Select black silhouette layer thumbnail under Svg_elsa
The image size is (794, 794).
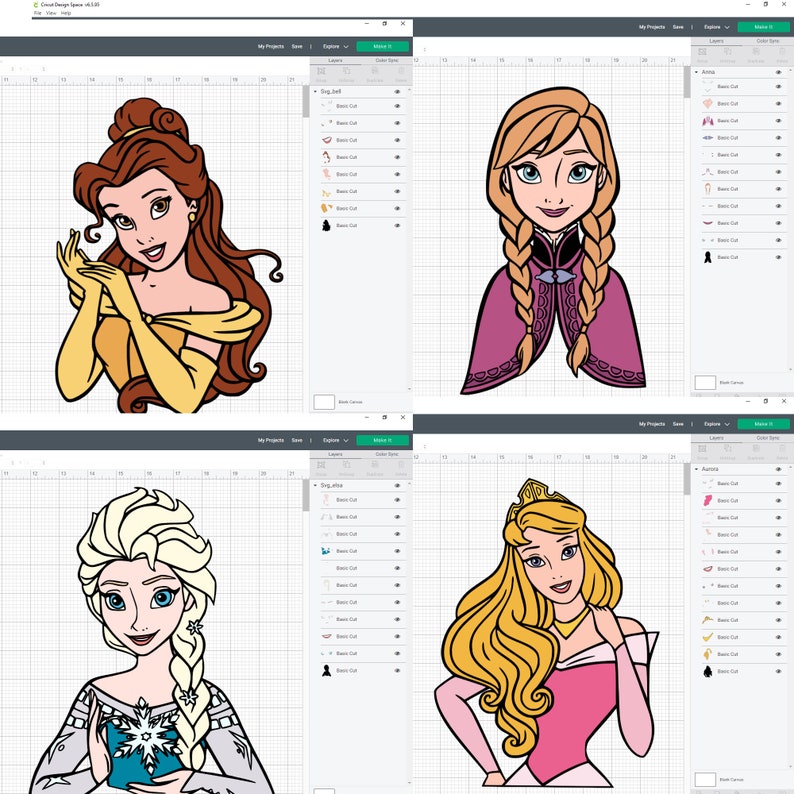327,670
